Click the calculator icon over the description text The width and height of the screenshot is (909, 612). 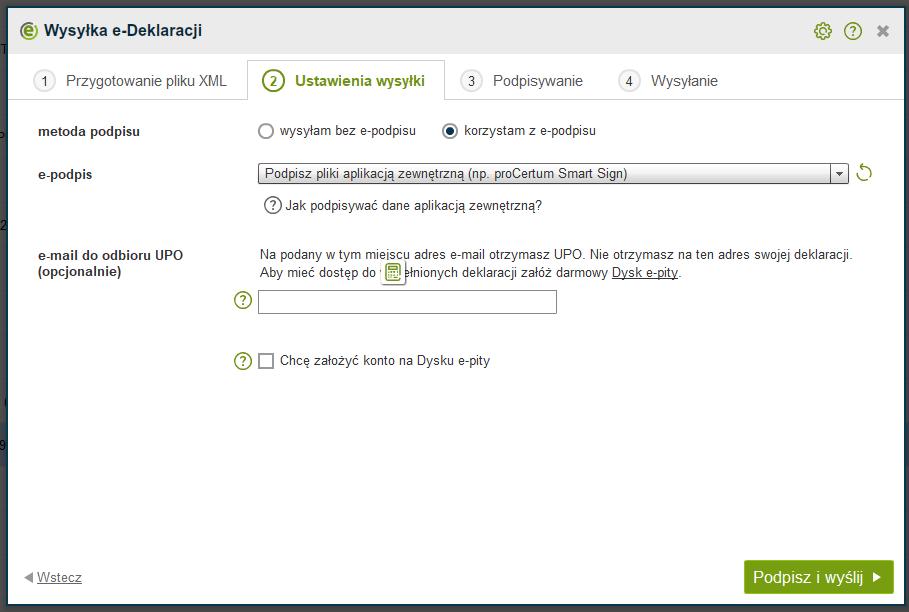click(x=393, y=273)
